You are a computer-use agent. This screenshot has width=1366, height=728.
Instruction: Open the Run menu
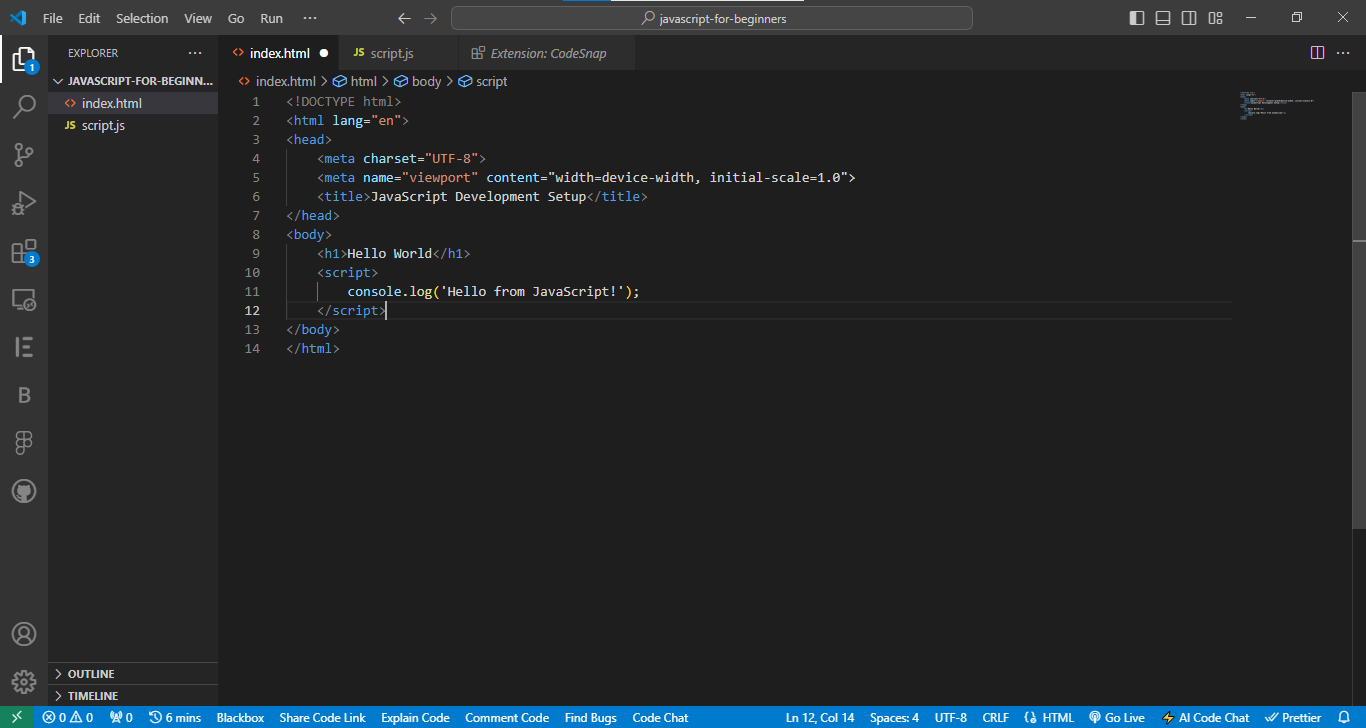coord(271,18)
